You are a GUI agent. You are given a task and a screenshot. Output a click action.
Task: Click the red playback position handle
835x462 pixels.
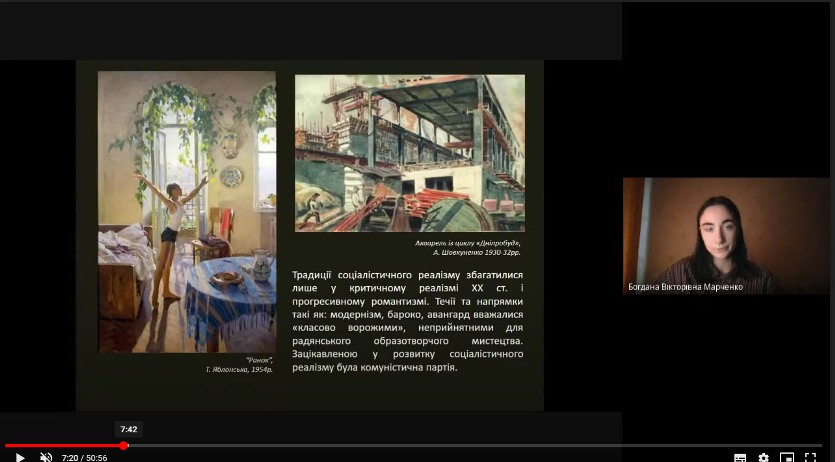coord(124,446)
